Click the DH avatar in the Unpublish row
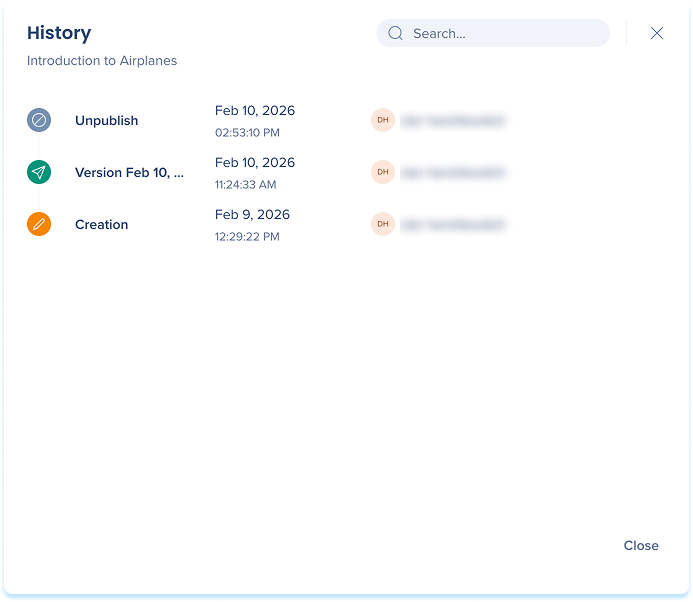Viewport: 693px width, 602px height. click(382, 120)
